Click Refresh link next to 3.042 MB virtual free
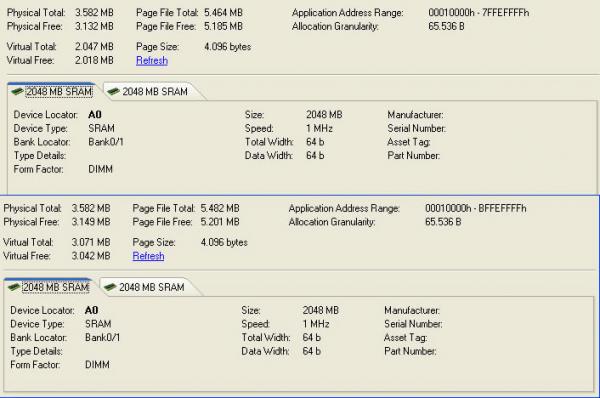Image resolution: width=600 pixels, height=398 pixels. coord(148,256)
